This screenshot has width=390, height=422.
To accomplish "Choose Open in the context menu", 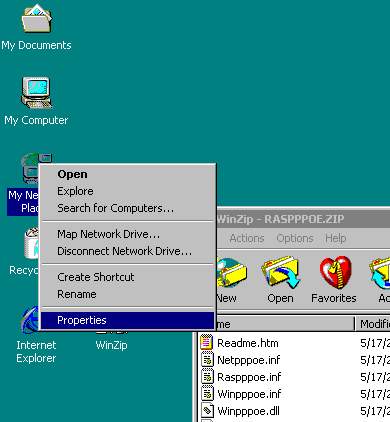I will point(128,174).
